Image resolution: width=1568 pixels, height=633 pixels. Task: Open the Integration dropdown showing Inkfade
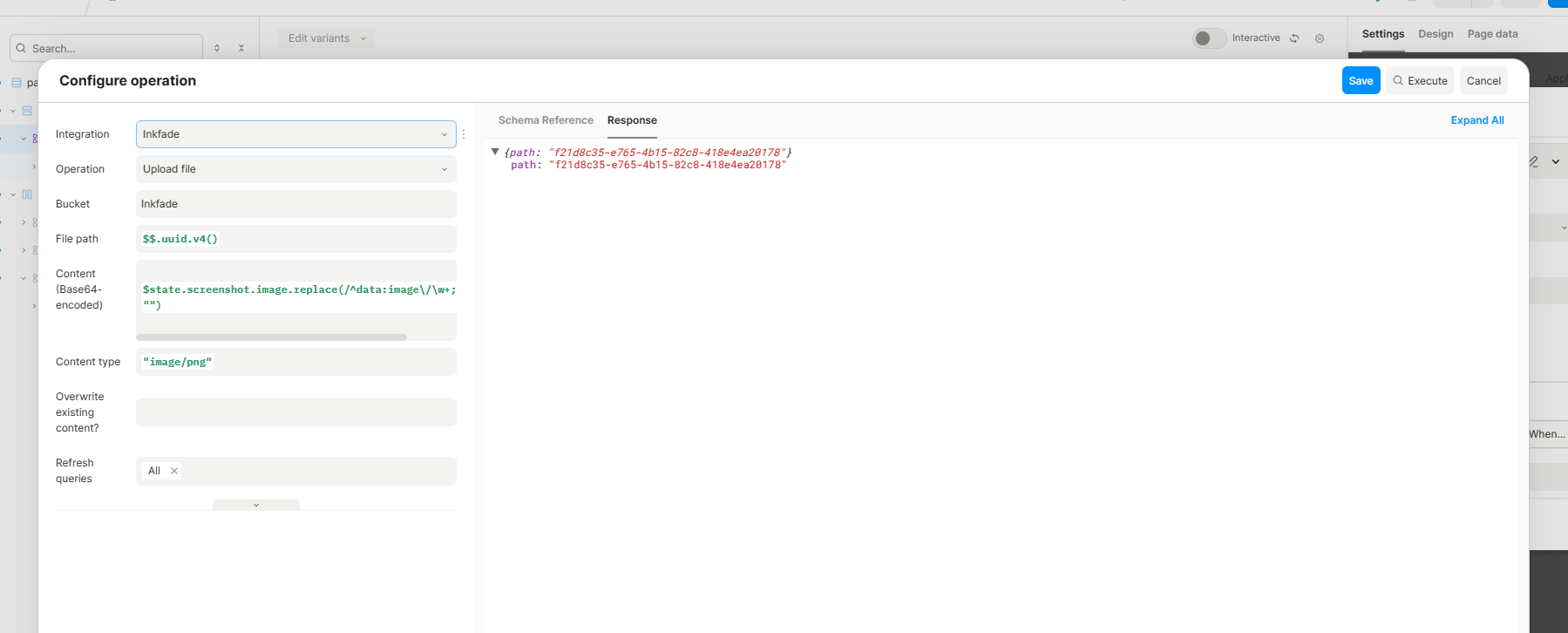pyautogui.click(x=295, y=134)
